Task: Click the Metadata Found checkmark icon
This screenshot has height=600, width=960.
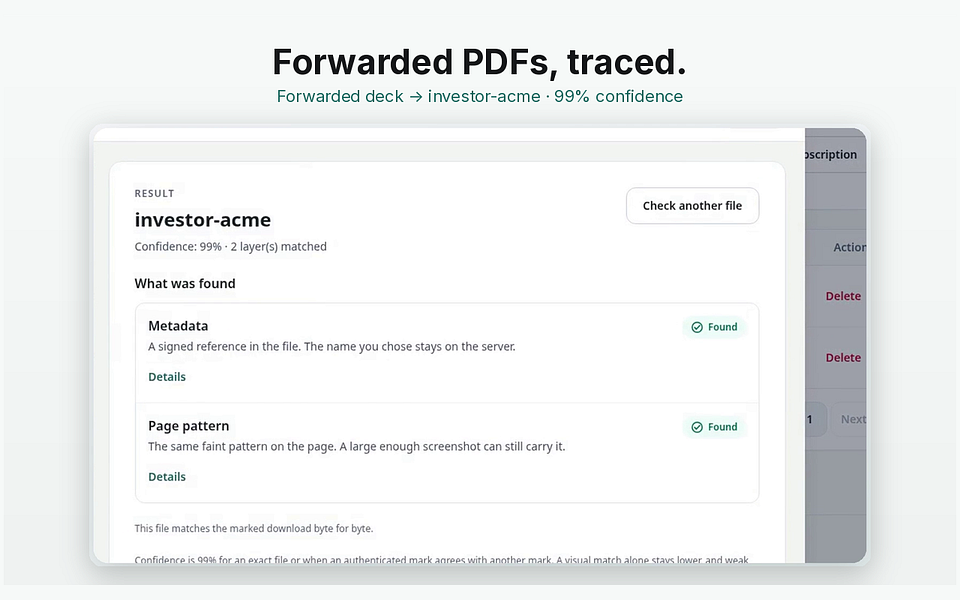Action: (x=697, y=327)
